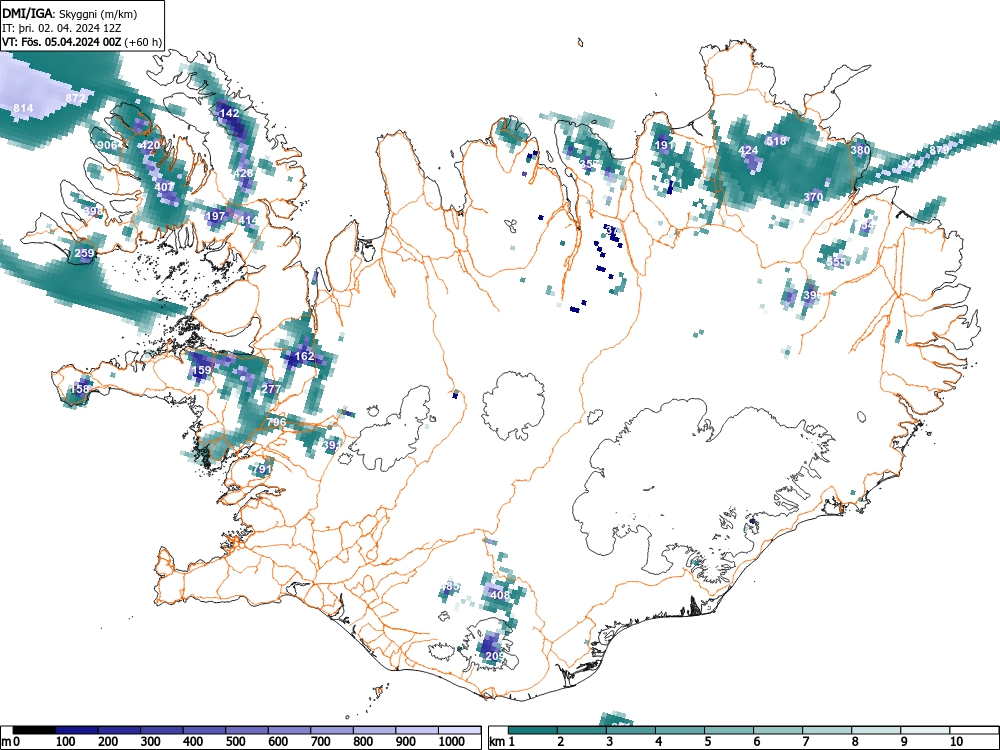Select the '518' visibility label
1000x750 pixels.
(x=776, y=141)
